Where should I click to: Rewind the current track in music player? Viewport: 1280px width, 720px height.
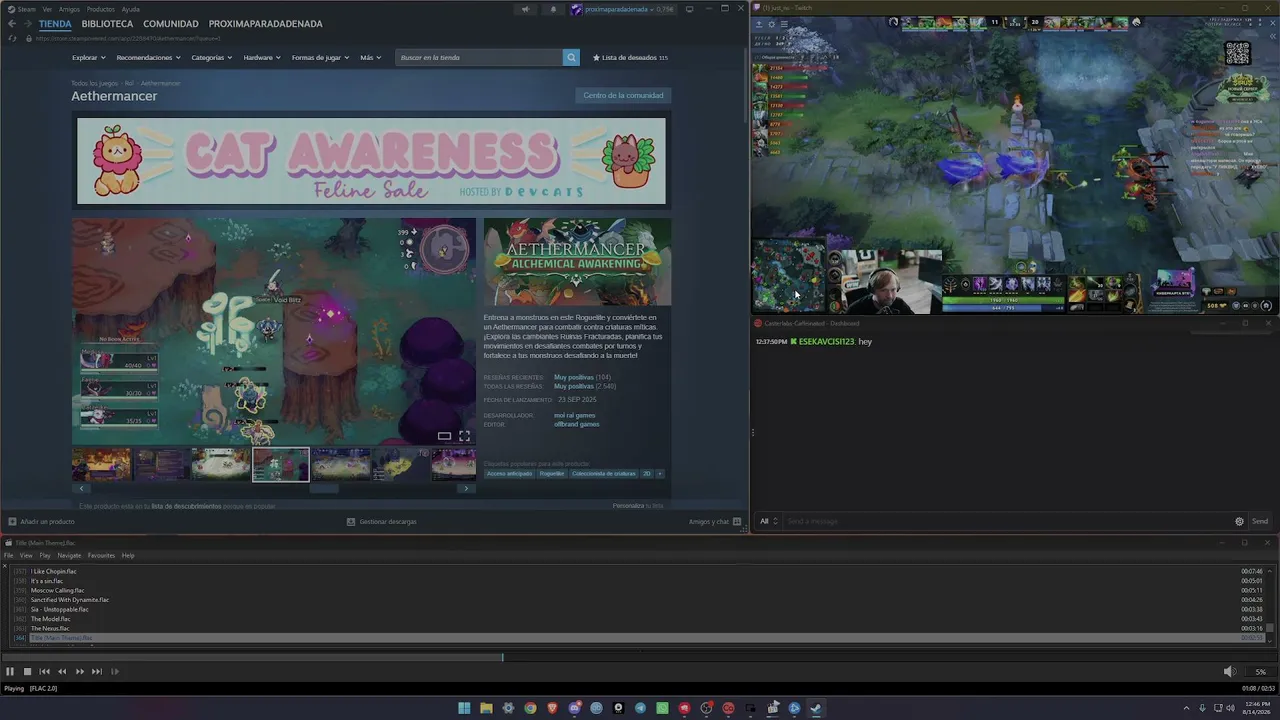coord(62,672)
